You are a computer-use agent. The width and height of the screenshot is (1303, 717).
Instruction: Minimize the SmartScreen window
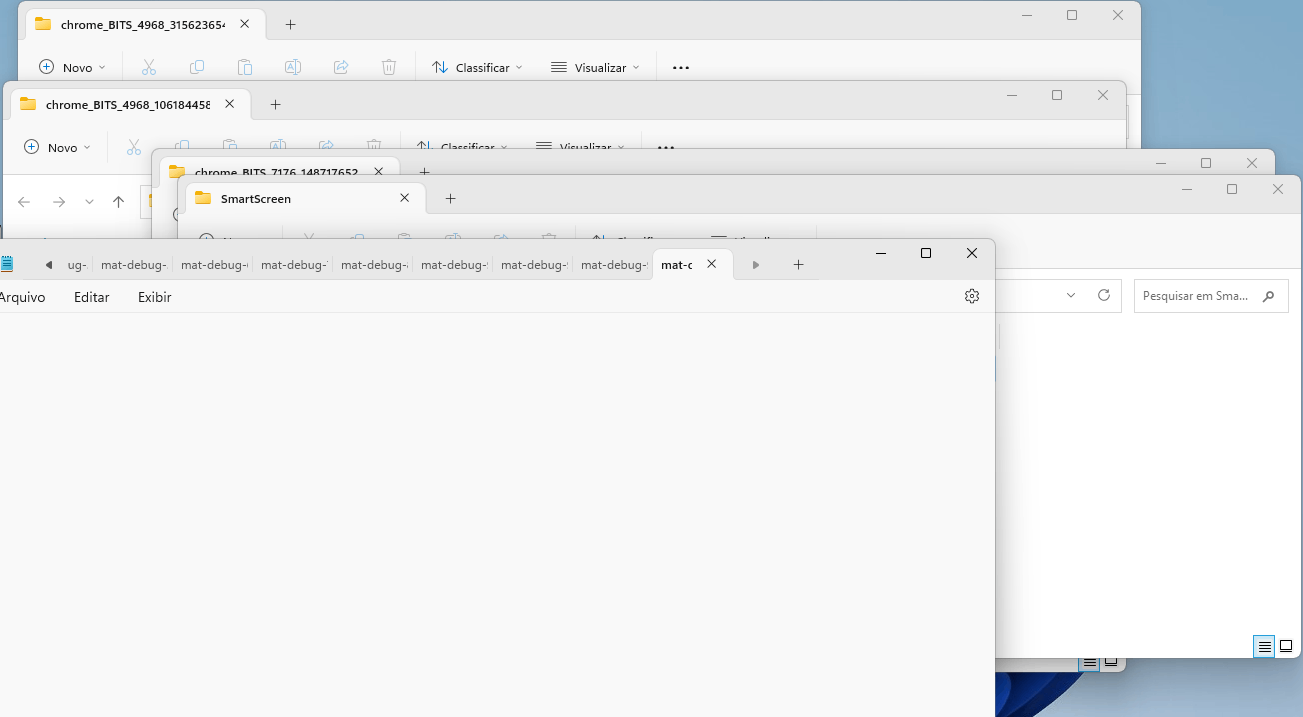coord(1187,189)
